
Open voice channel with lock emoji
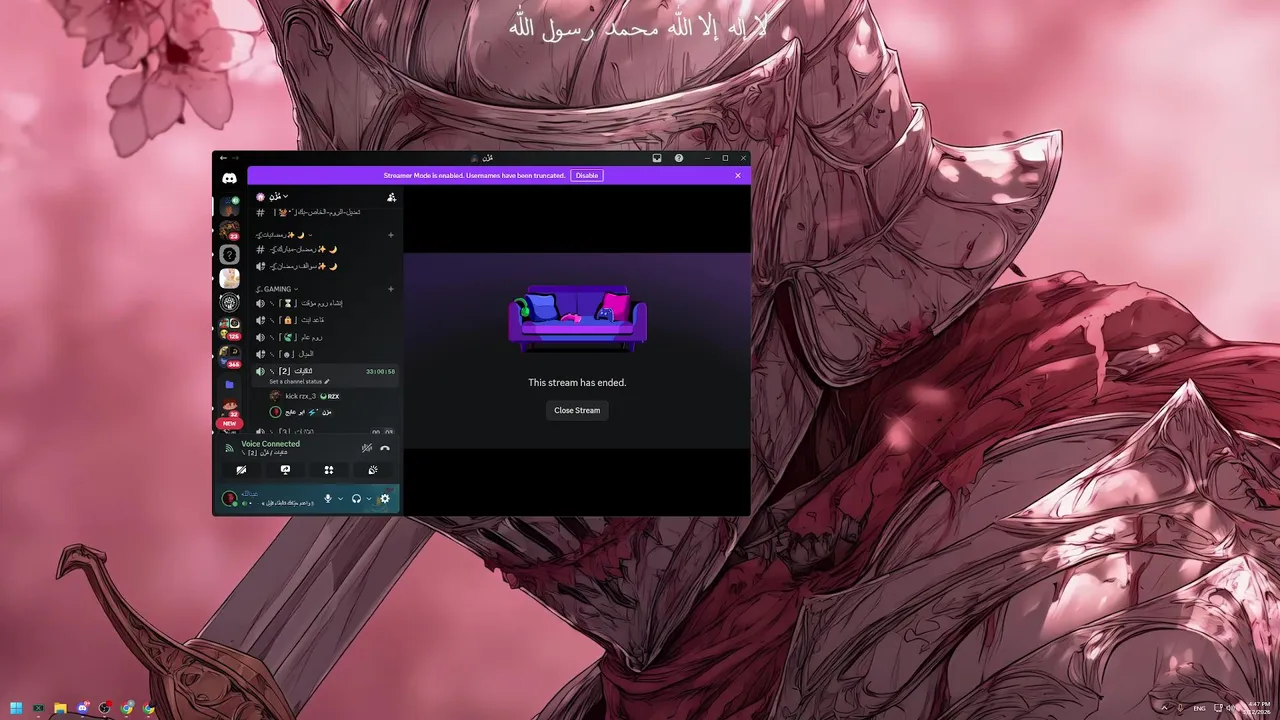327,320
